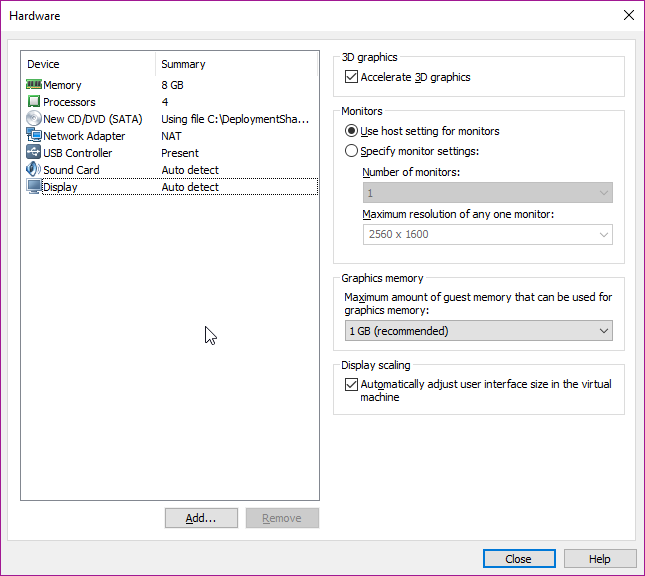Click the Display monitor icon
Screen dimensions: 645x576
pyautogui.click(x=34, y=186)
